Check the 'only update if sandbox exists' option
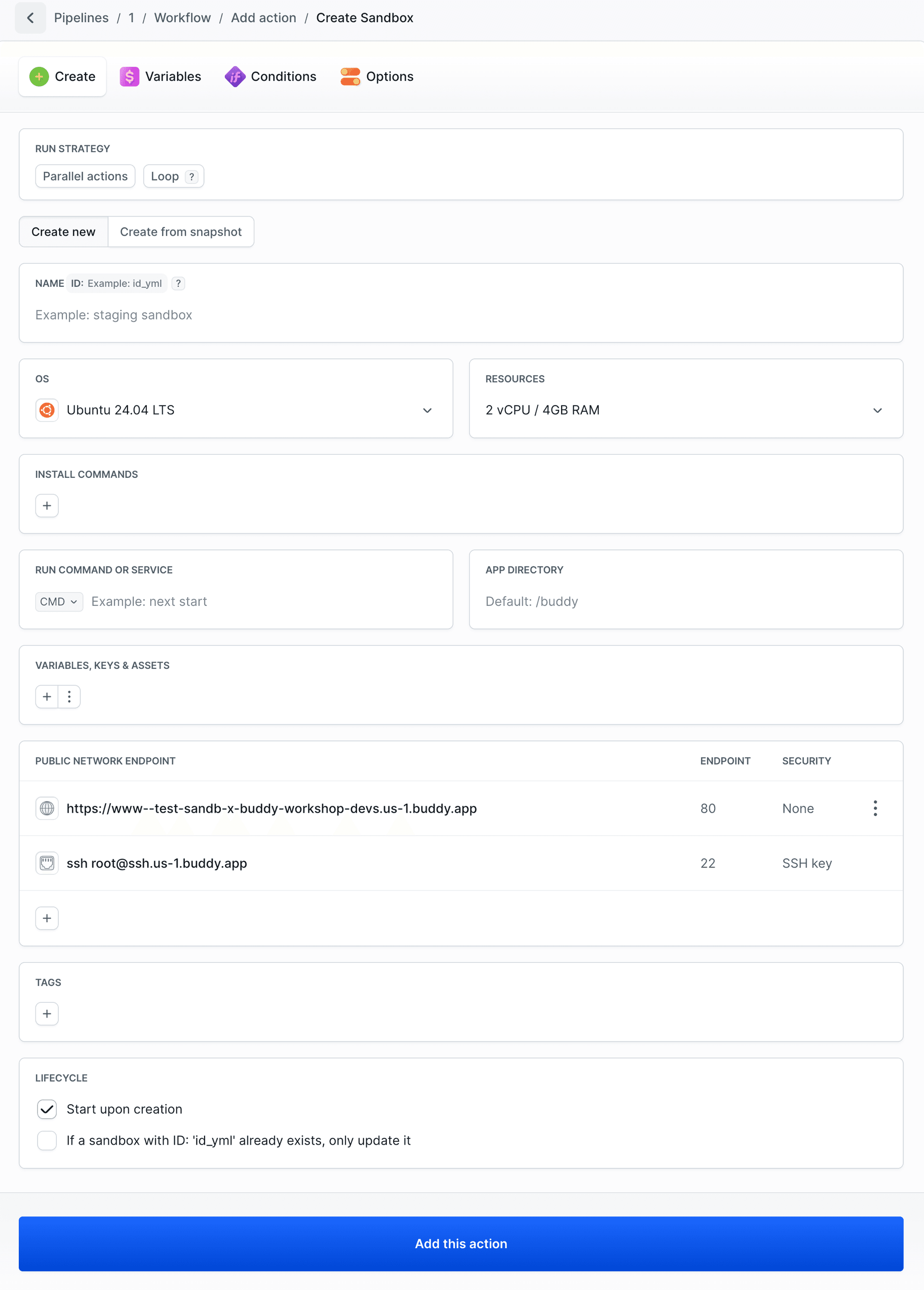Image resolution: width=924 pixels, height=1290 pixels. click(x=47, y=1140)
